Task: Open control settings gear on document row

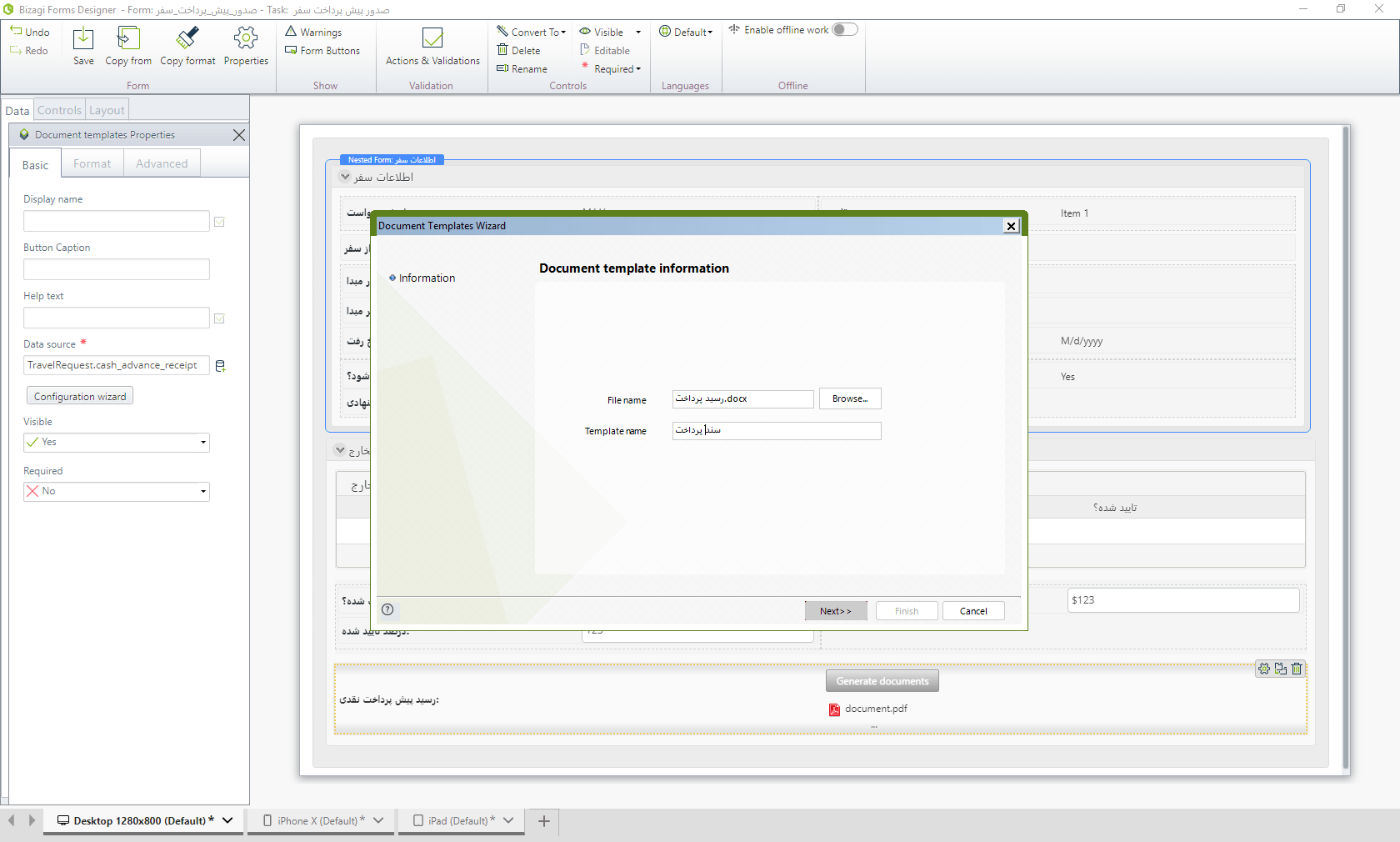Action: pyautogui.click(x=1264, y=669)
